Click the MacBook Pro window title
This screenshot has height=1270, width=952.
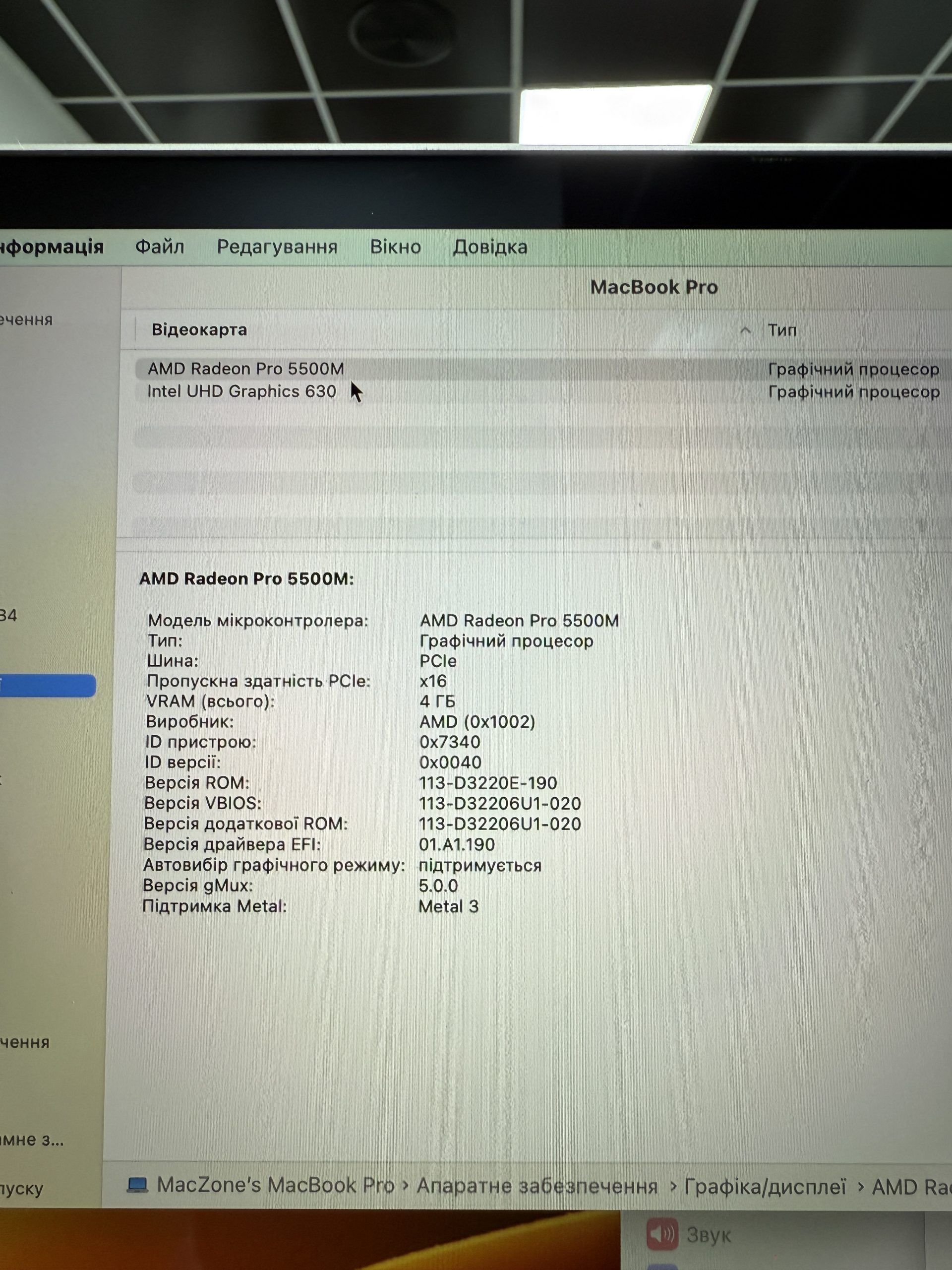coord(654,287)
